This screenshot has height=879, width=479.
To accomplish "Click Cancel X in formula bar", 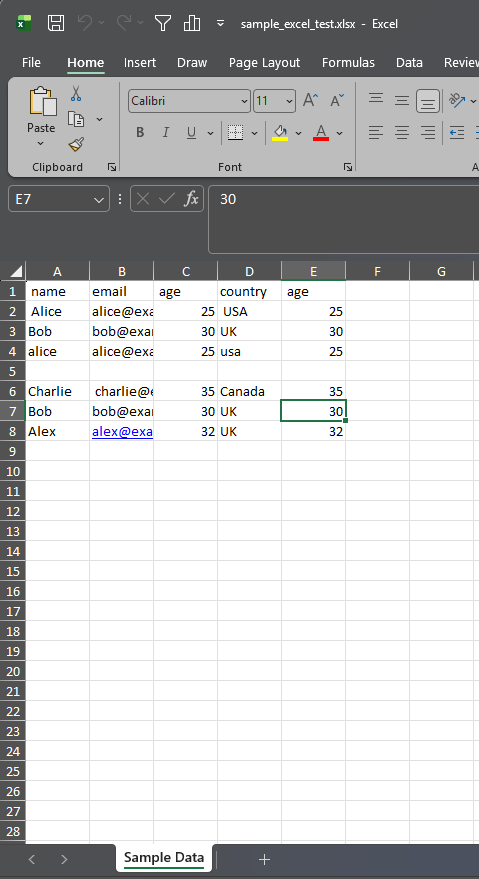I will pyautogui.click(x=143, y=198).
